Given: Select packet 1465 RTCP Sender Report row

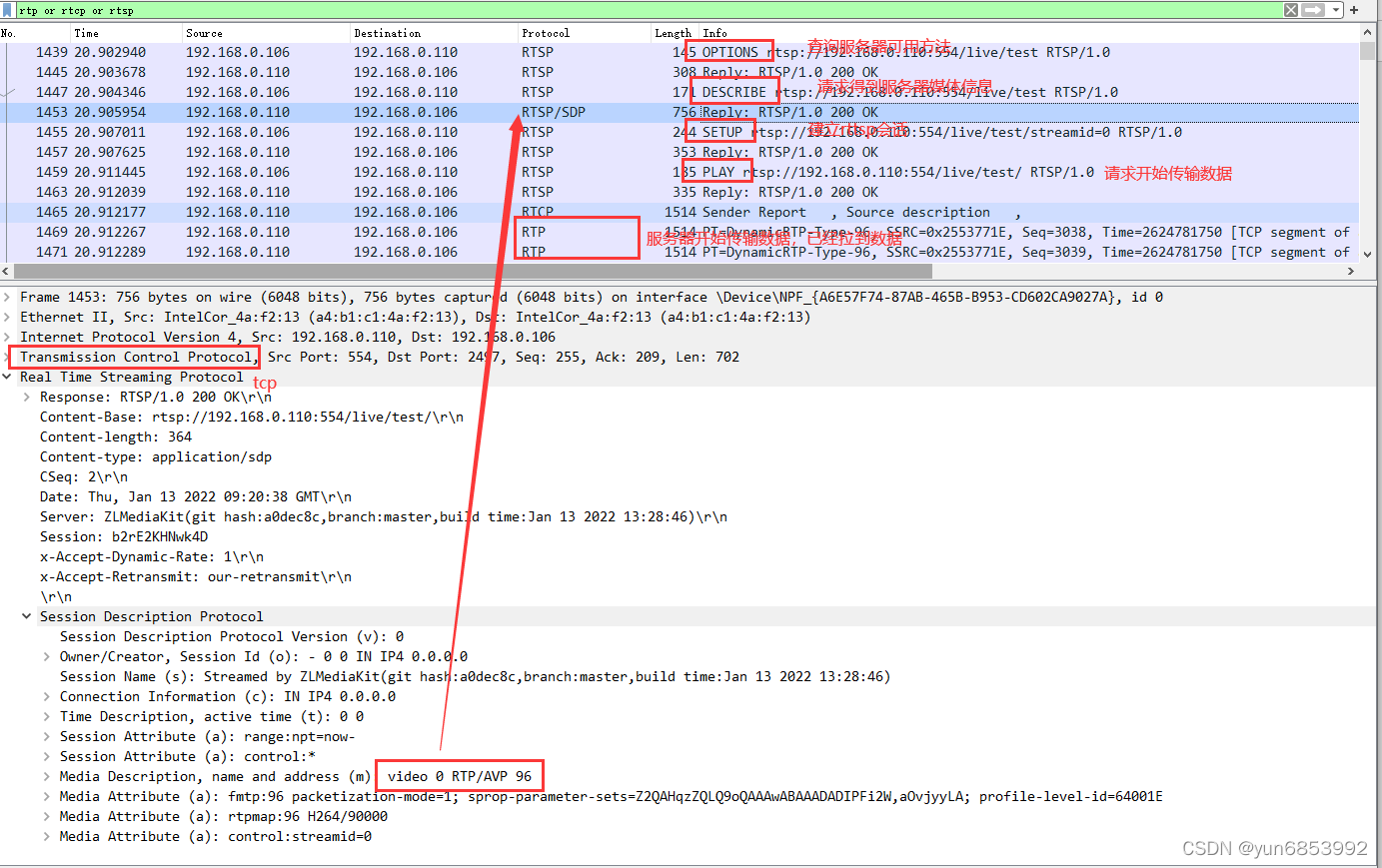Looking at the screenshot, I should click(x=680, y=212).
